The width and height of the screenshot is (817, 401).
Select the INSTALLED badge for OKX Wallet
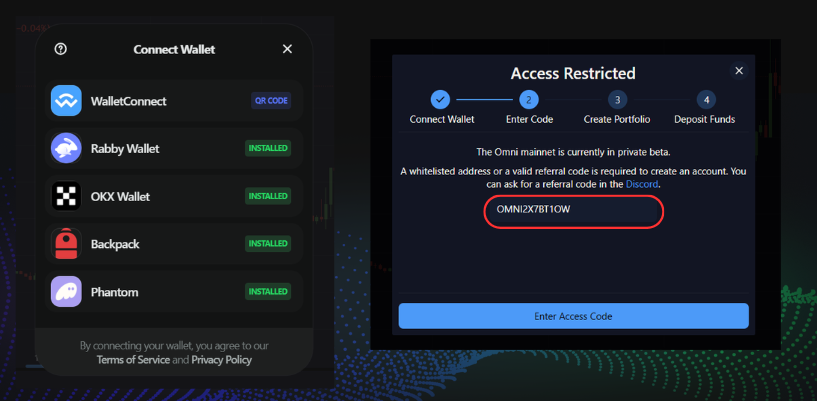(x=268, y=196)
